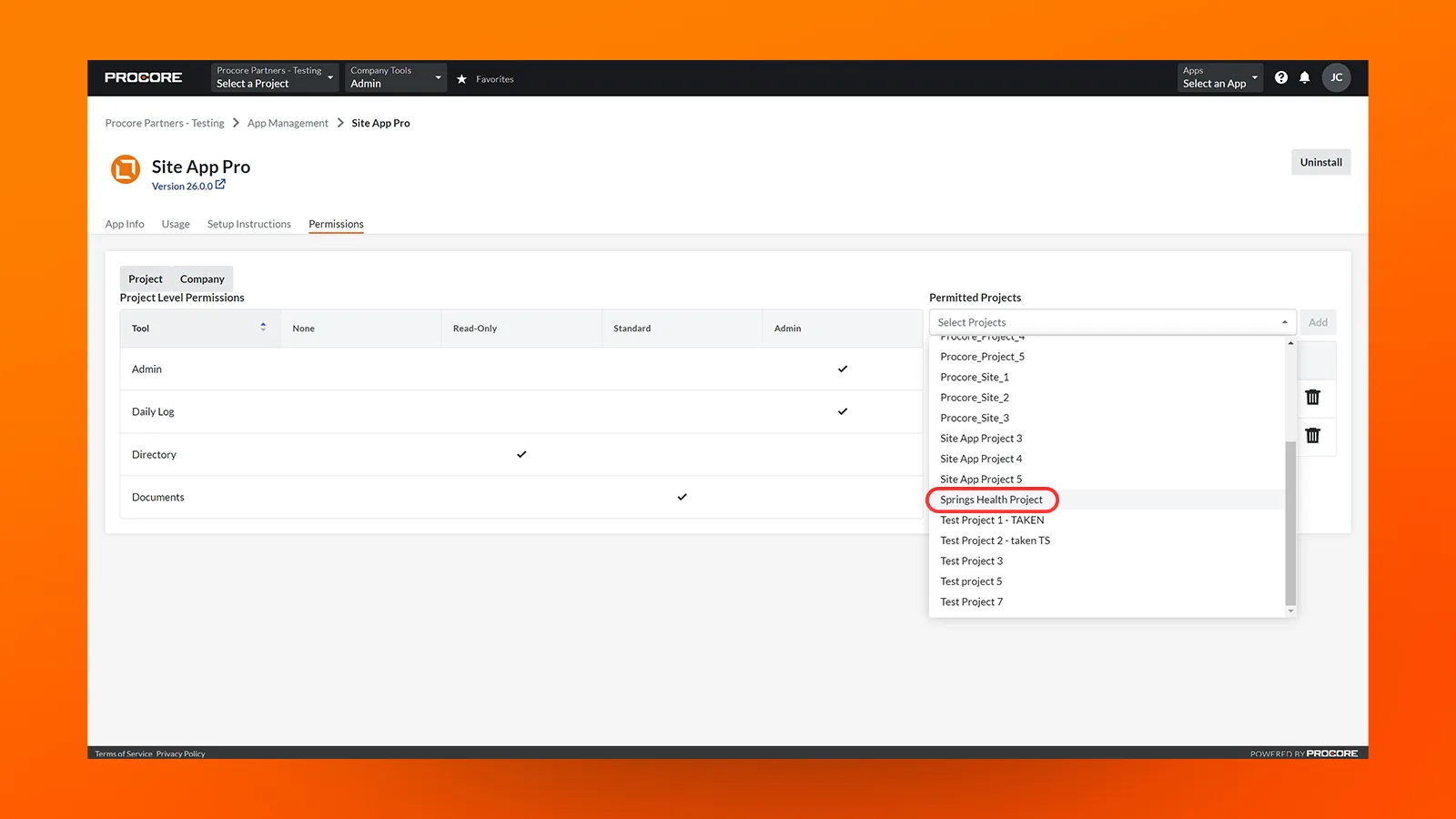This screenshot has width=1456, height=819.
Task: Sort the Tool column using its sort arrows
Action: point(262,328)
